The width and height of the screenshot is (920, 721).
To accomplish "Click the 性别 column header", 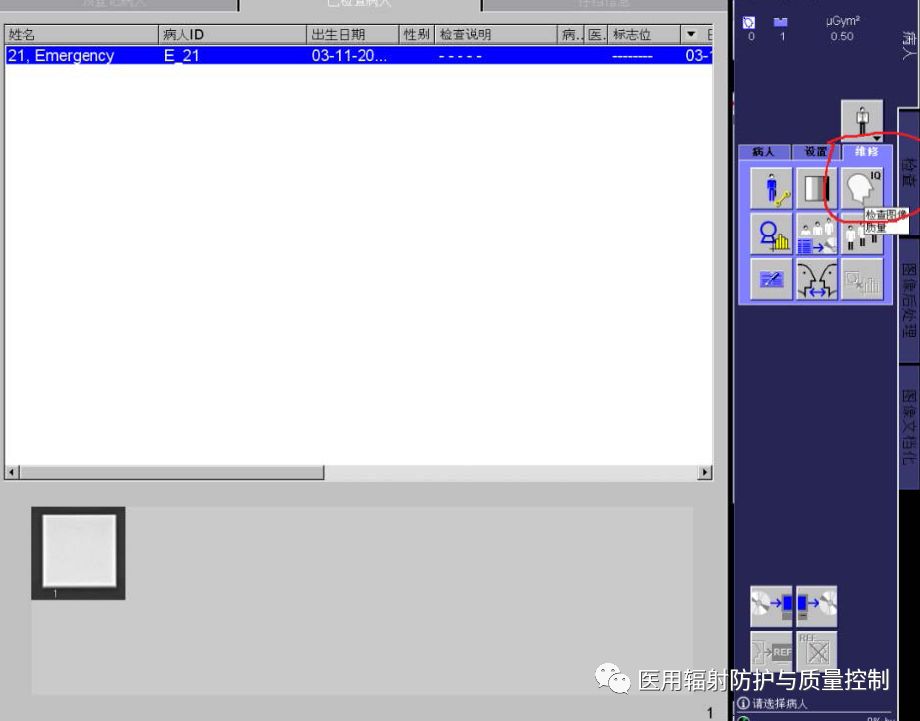I will tap(417, 35).
